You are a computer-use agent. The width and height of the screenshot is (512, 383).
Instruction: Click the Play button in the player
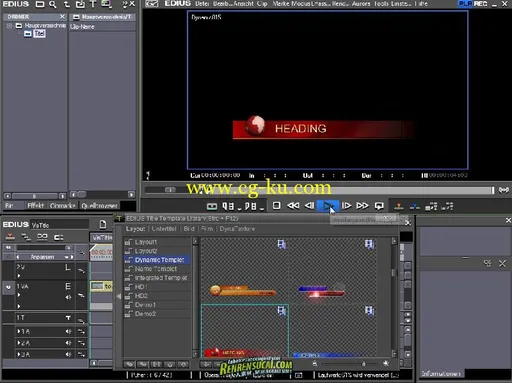328,206
